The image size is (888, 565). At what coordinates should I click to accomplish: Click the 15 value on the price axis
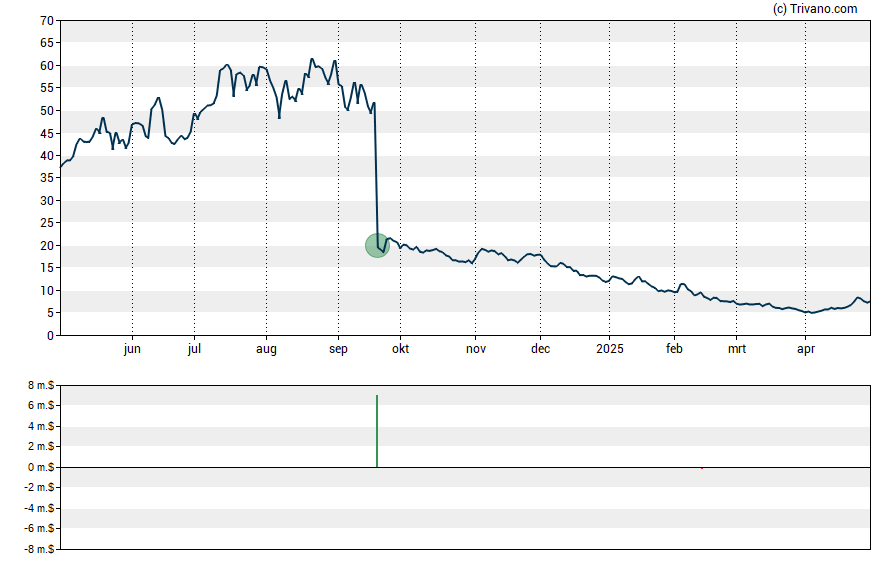pyautogui.click(x=47, y=268)
